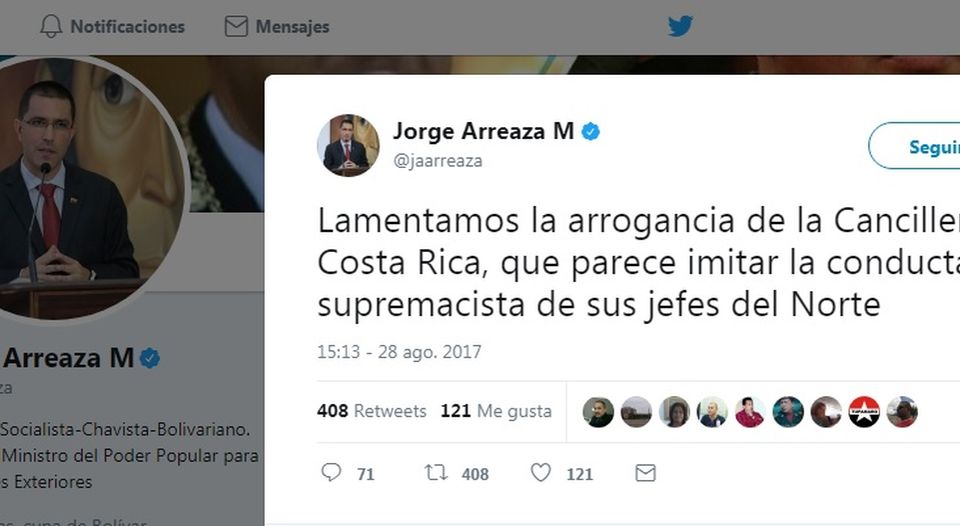Send tweet via direct message envelope
This screenshot has height=526, width=960.
tap(645, 473)
